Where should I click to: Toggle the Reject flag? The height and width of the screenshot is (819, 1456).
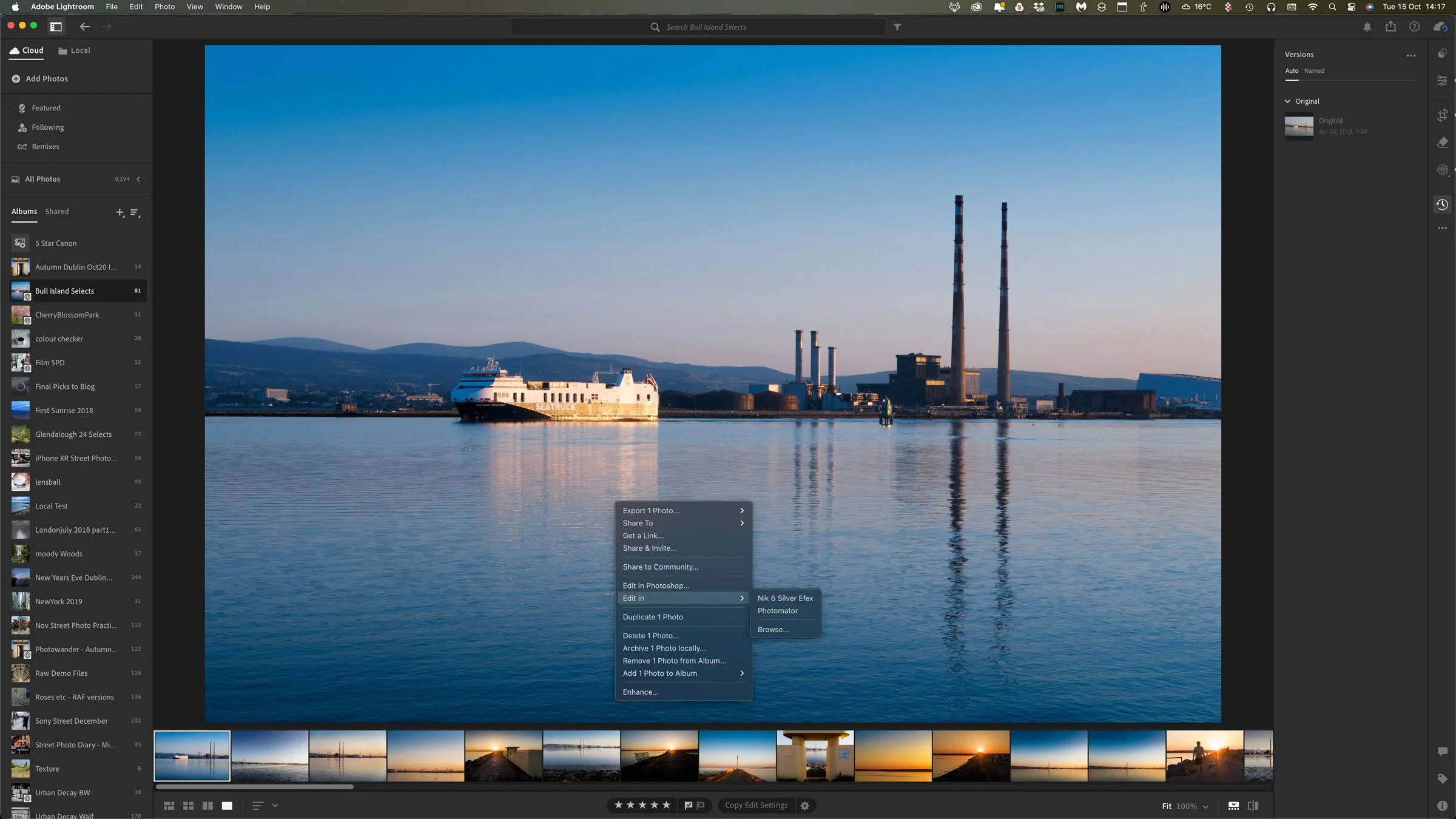pyautogui.click(x=701, y=805)
